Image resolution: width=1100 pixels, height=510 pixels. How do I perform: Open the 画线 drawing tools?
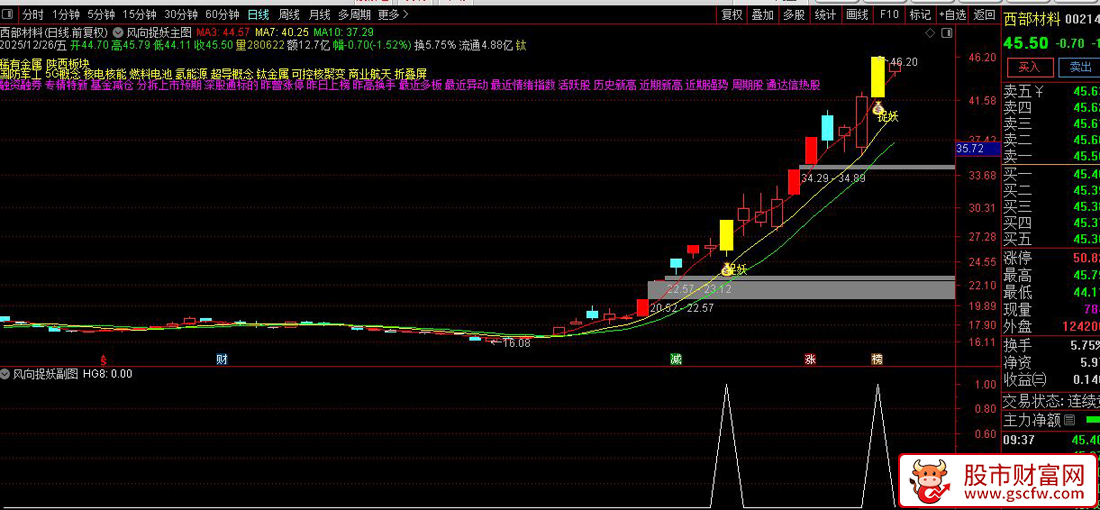(x=857, y=14)
